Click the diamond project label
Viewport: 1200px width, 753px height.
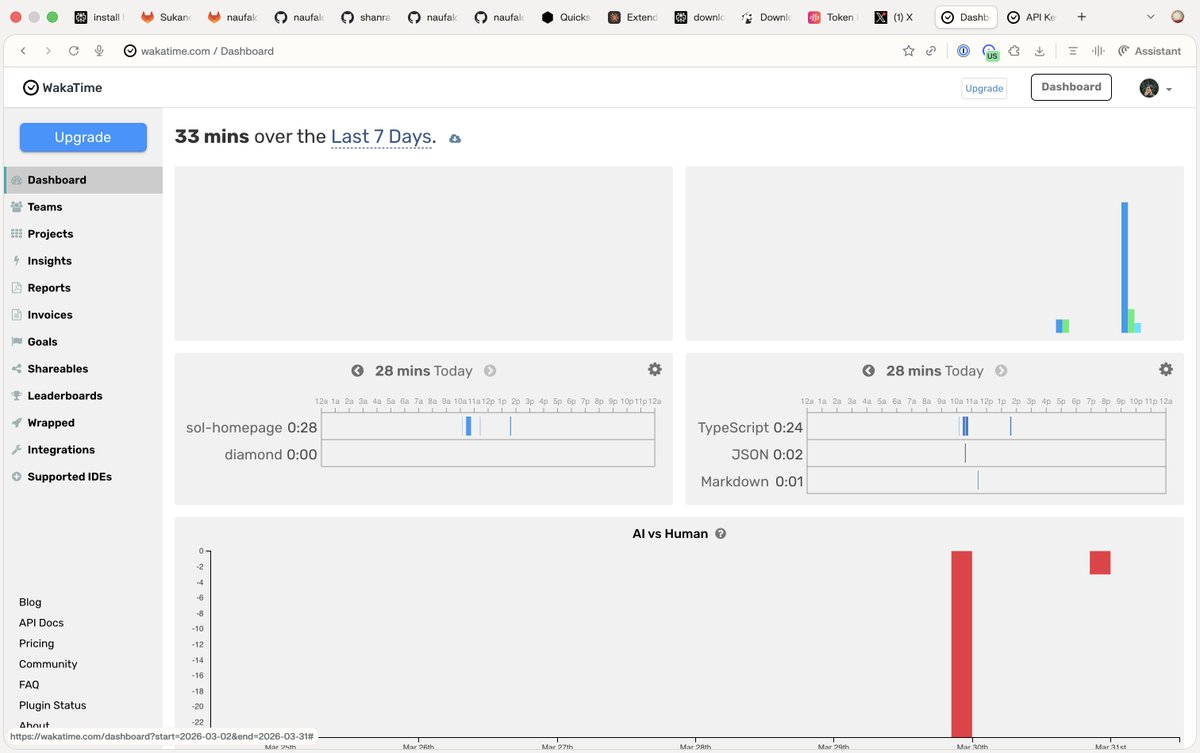pyautogui.click(x=253, y=455)
